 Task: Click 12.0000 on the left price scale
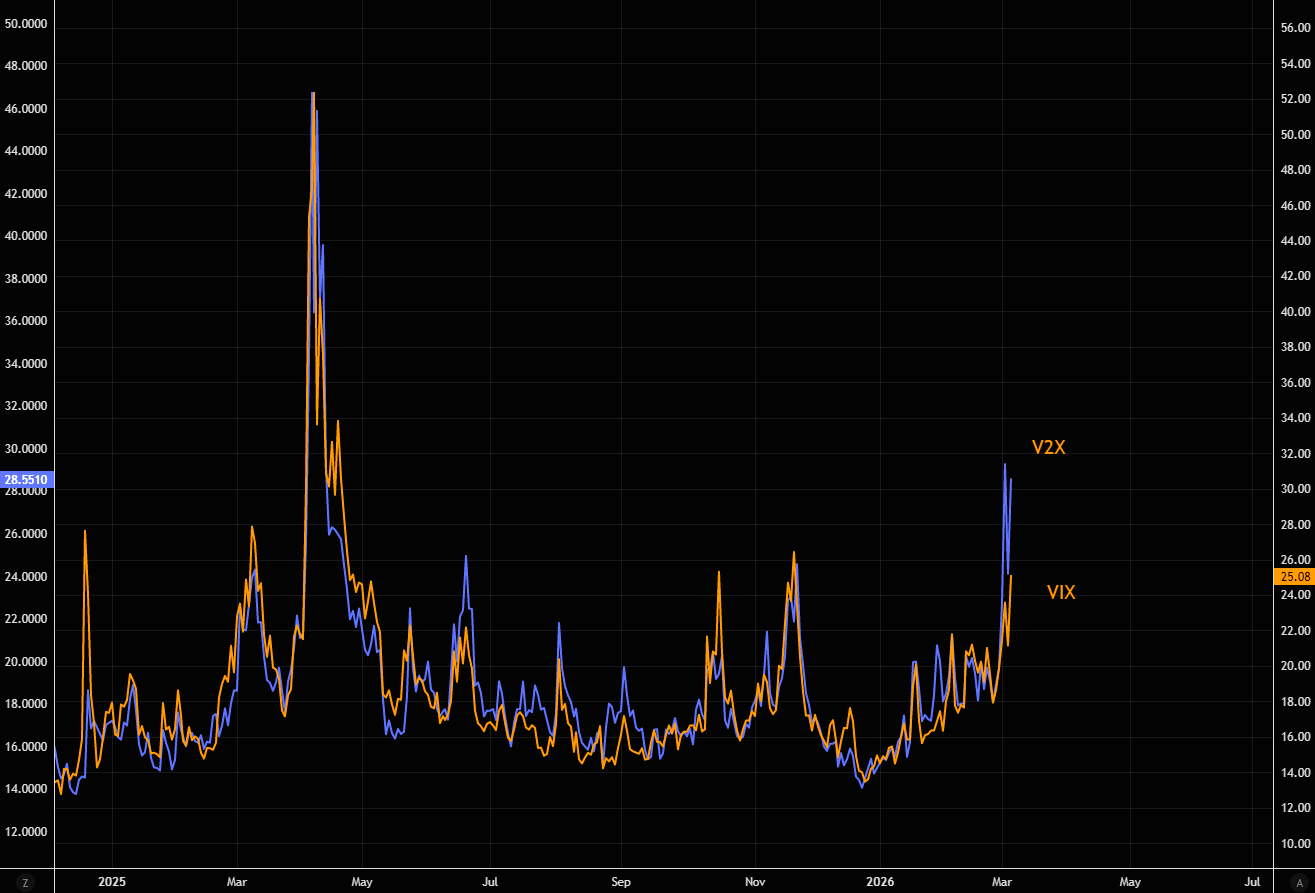[x=27, y=831]
